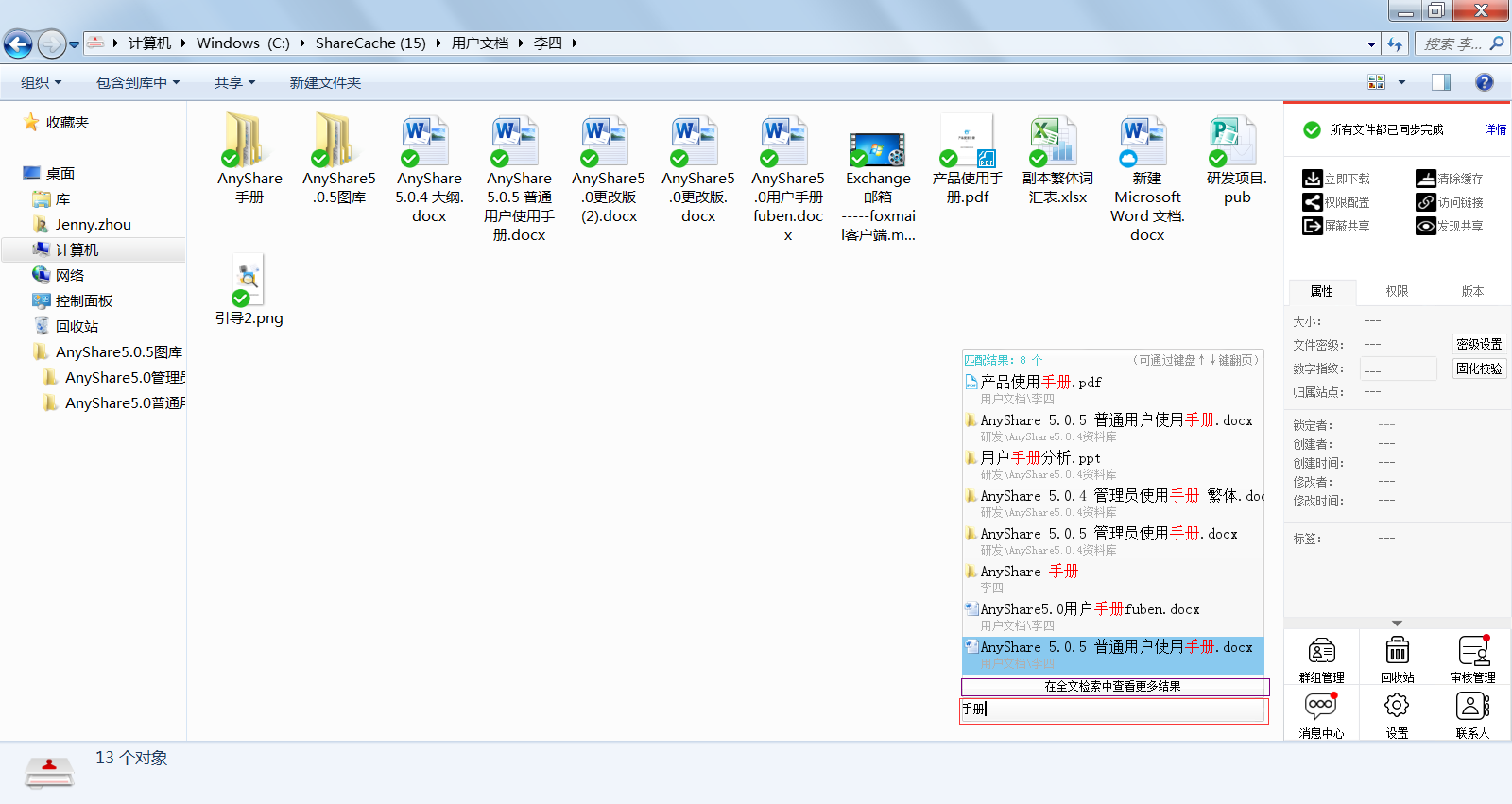This screenshot has width=1512, height=804.
Task: Switch to the 版本 tab
Action: 1472,291
